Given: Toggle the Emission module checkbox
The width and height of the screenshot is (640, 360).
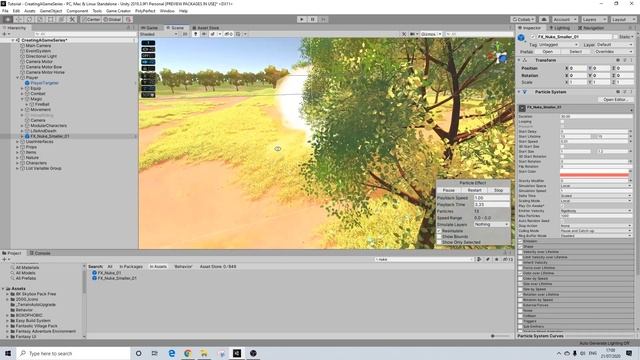Looking at the screenshot, I should click(520, 241).
